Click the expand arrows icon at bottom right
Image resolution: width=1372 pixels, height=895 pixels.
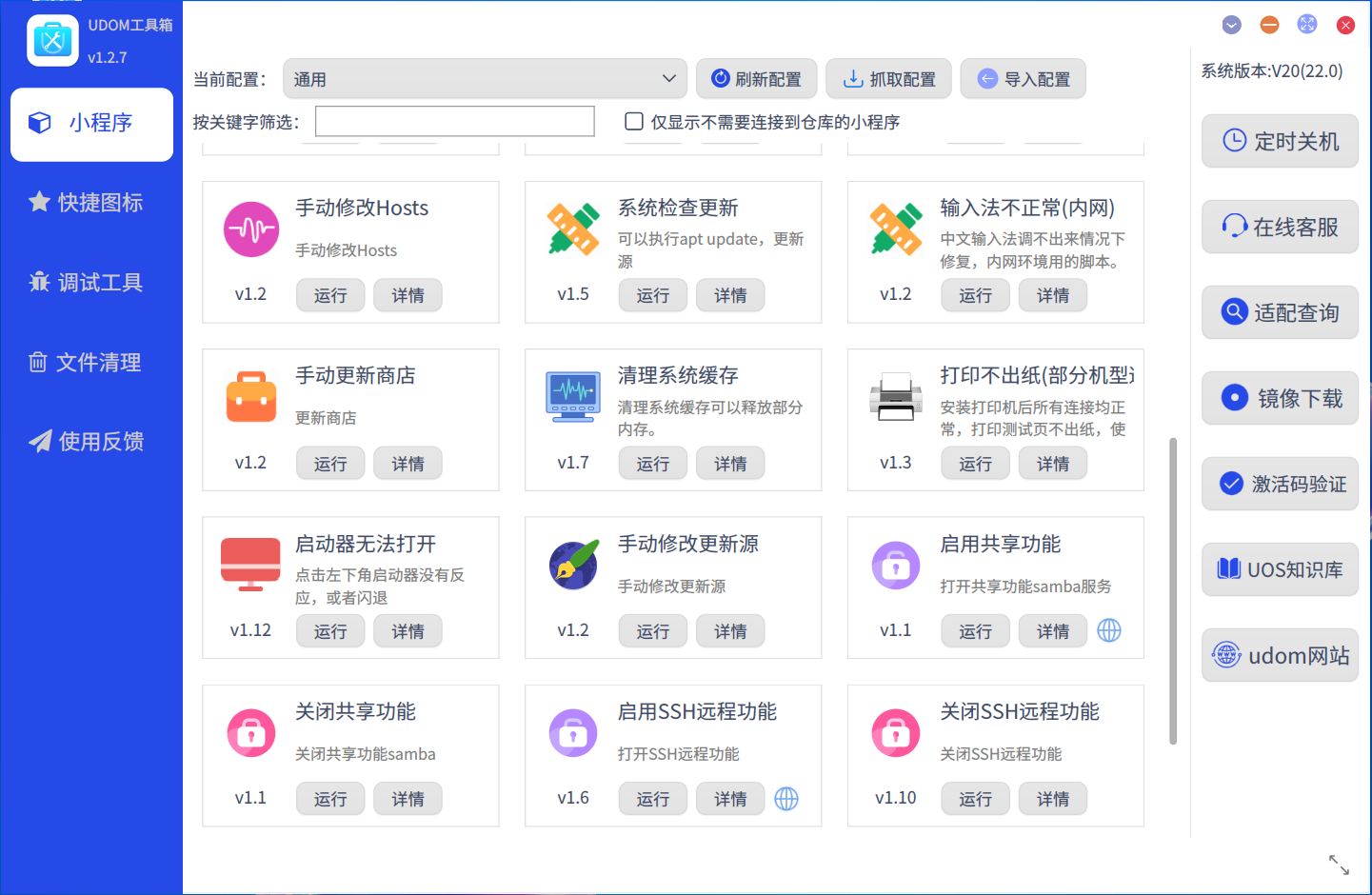pos(1339,865)
